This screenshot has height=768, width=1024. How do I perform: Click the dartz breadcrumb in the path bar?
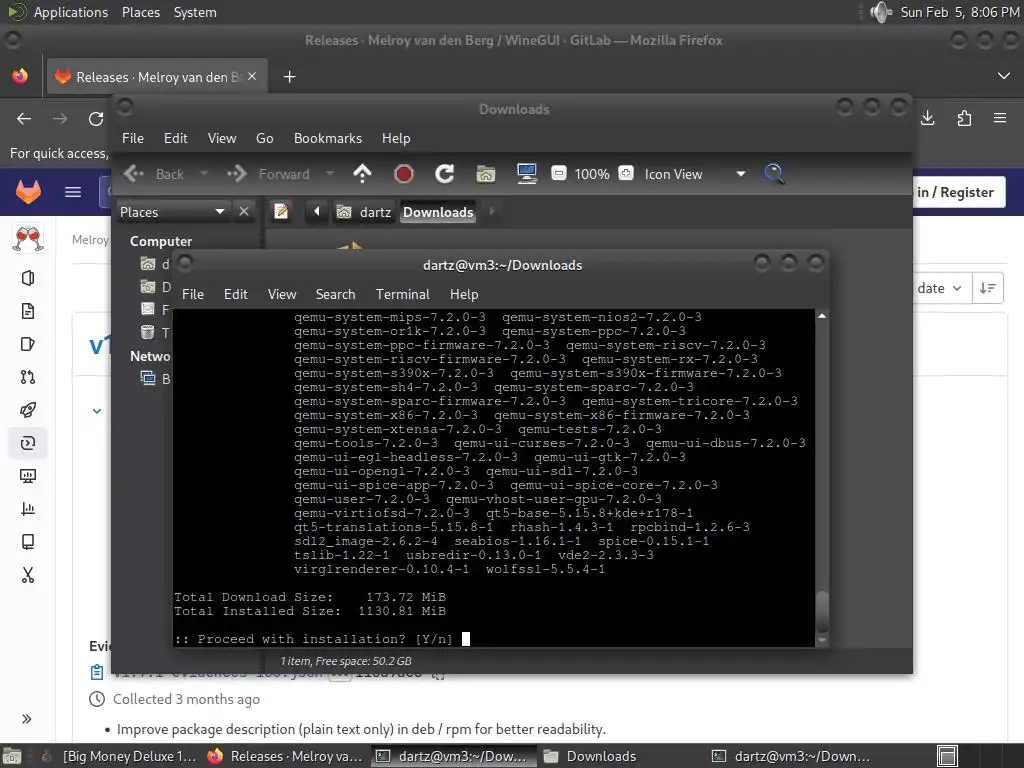click(364, 212)
